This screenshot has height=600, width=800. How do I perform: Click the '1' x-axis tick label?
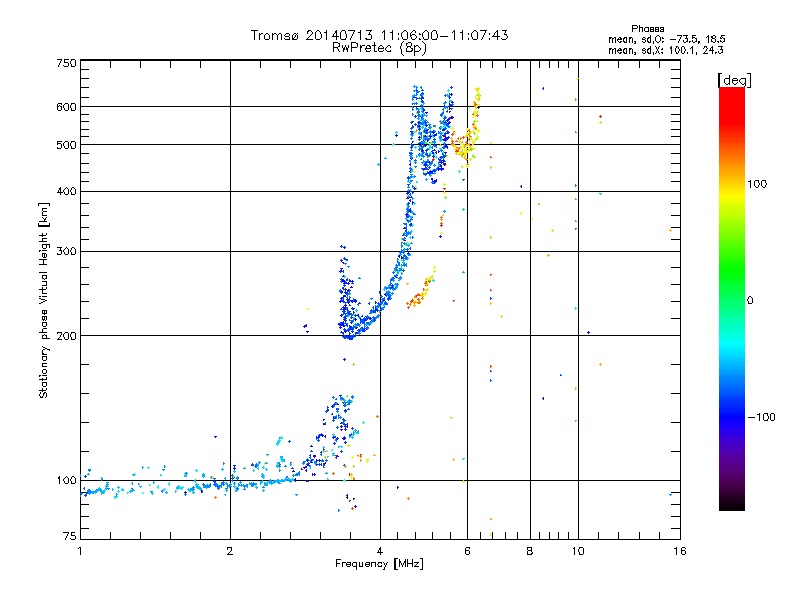[80, 551]
